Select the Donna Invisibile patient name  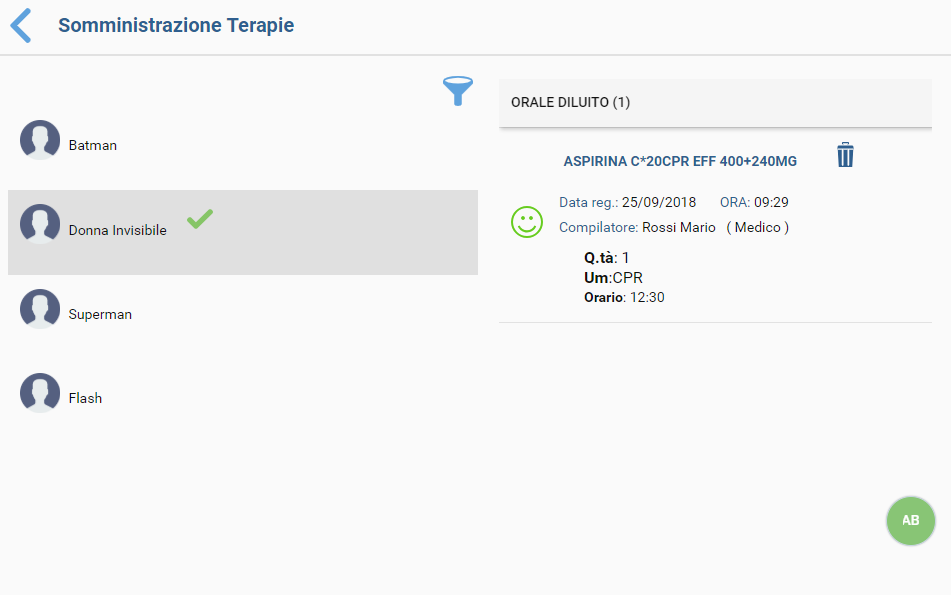coord(118,231)
